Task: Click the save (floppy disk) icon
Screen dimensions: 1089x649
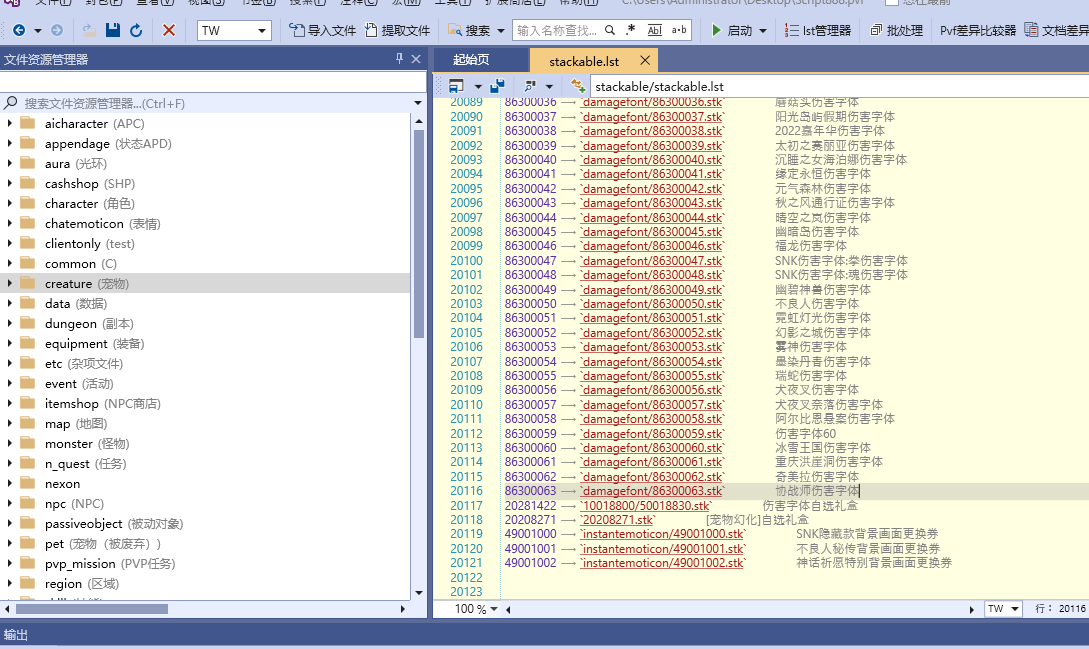Action: coord(113,29)
